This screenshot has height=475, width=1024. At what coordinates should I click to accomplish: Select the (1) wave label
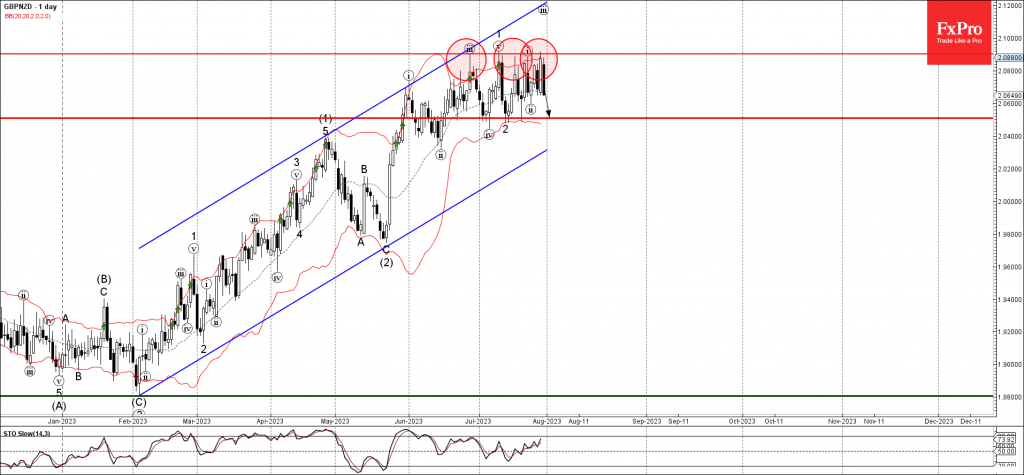325,118
